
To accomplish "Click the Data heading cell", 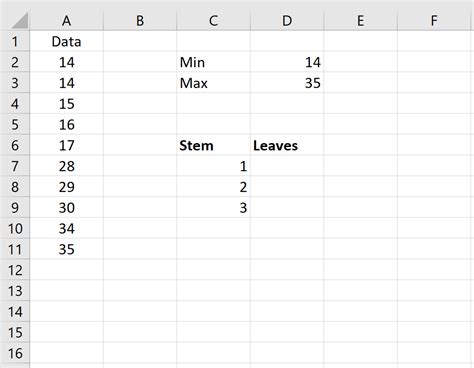I will coord(67,41).
